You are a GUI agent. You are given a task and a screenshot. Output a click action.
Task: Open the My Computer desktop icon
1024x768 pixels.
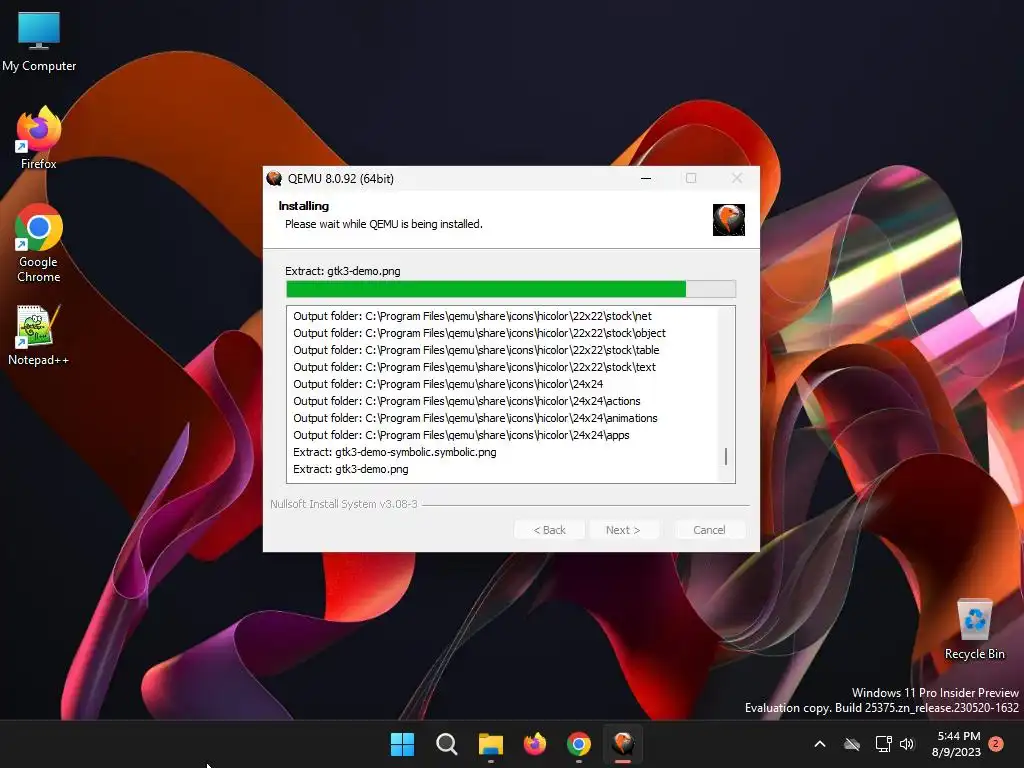[39, 40]
